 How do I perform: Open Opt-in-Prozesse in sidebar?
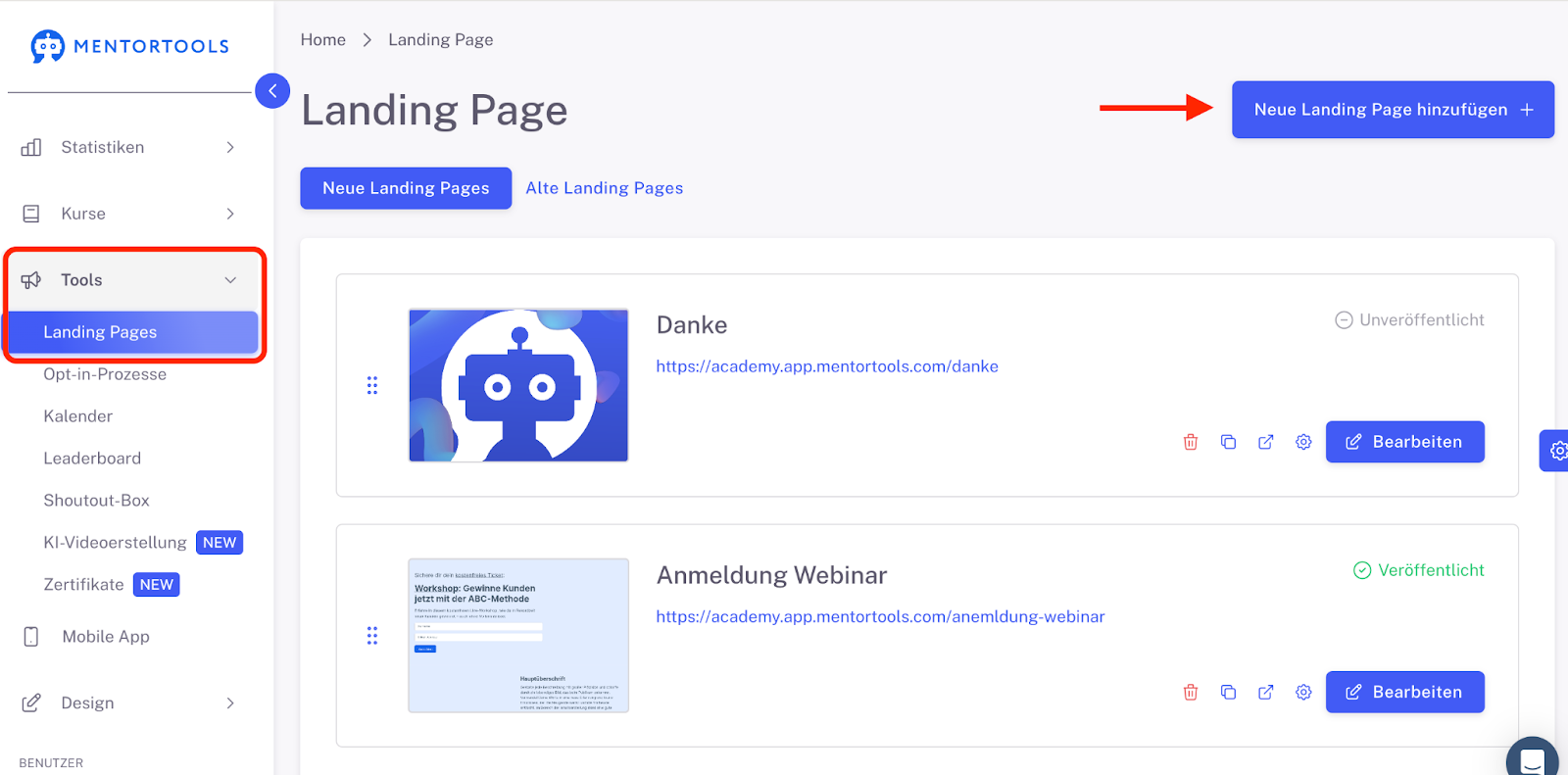(x=105, y=374)
